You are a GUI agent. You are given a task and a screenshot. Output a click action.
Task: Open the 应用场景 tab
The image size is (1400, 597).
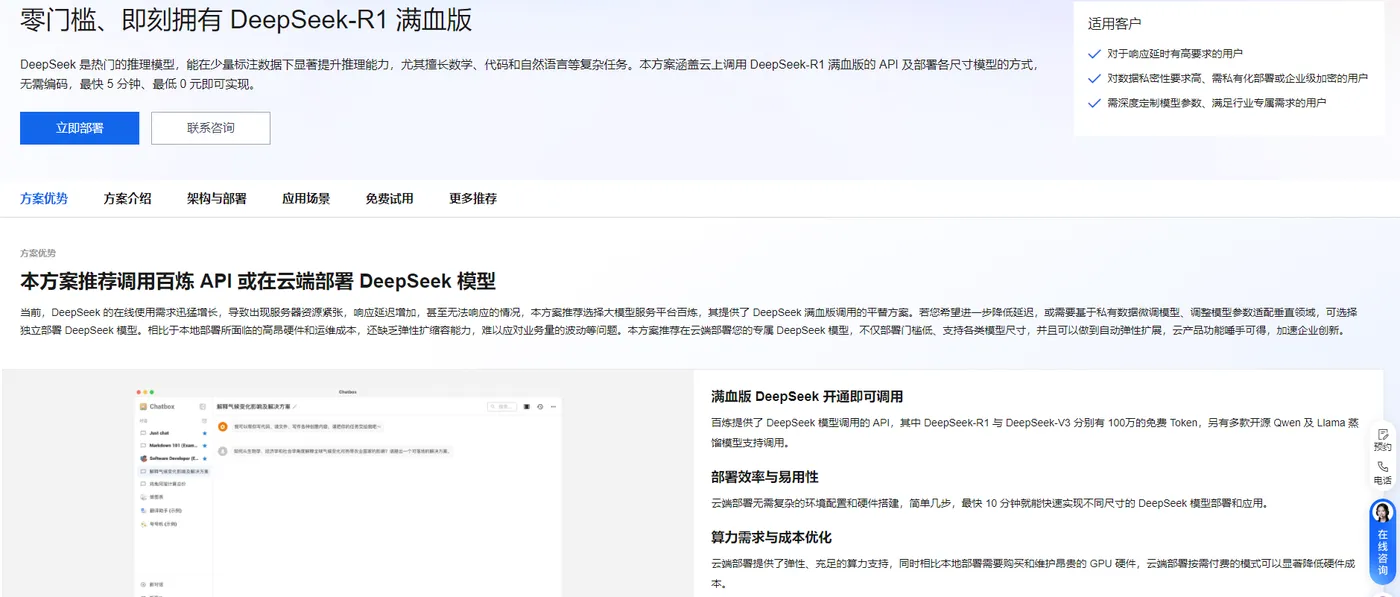306,198
